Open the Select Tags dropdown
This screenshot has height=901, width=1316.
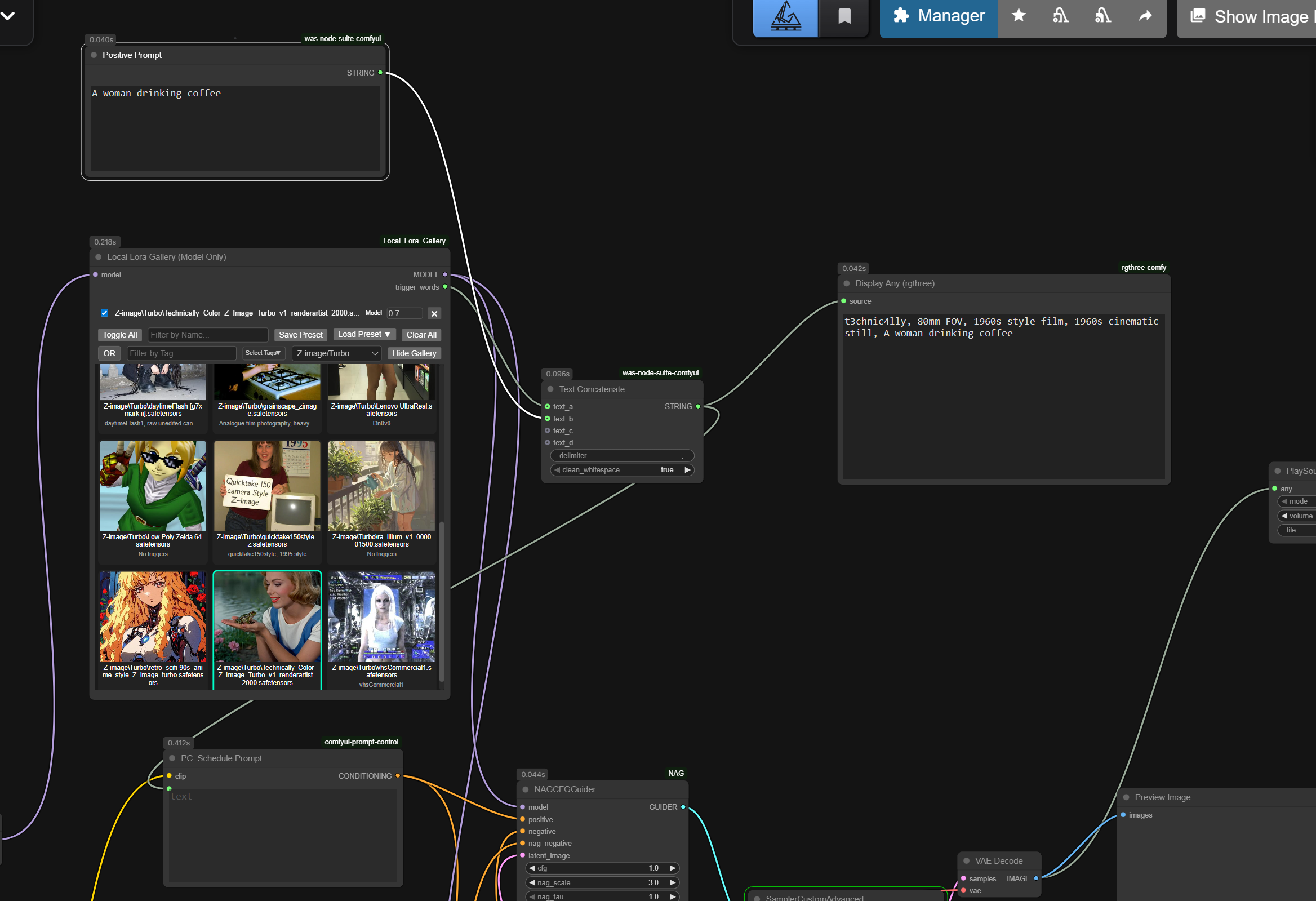(x=263, y=353)
